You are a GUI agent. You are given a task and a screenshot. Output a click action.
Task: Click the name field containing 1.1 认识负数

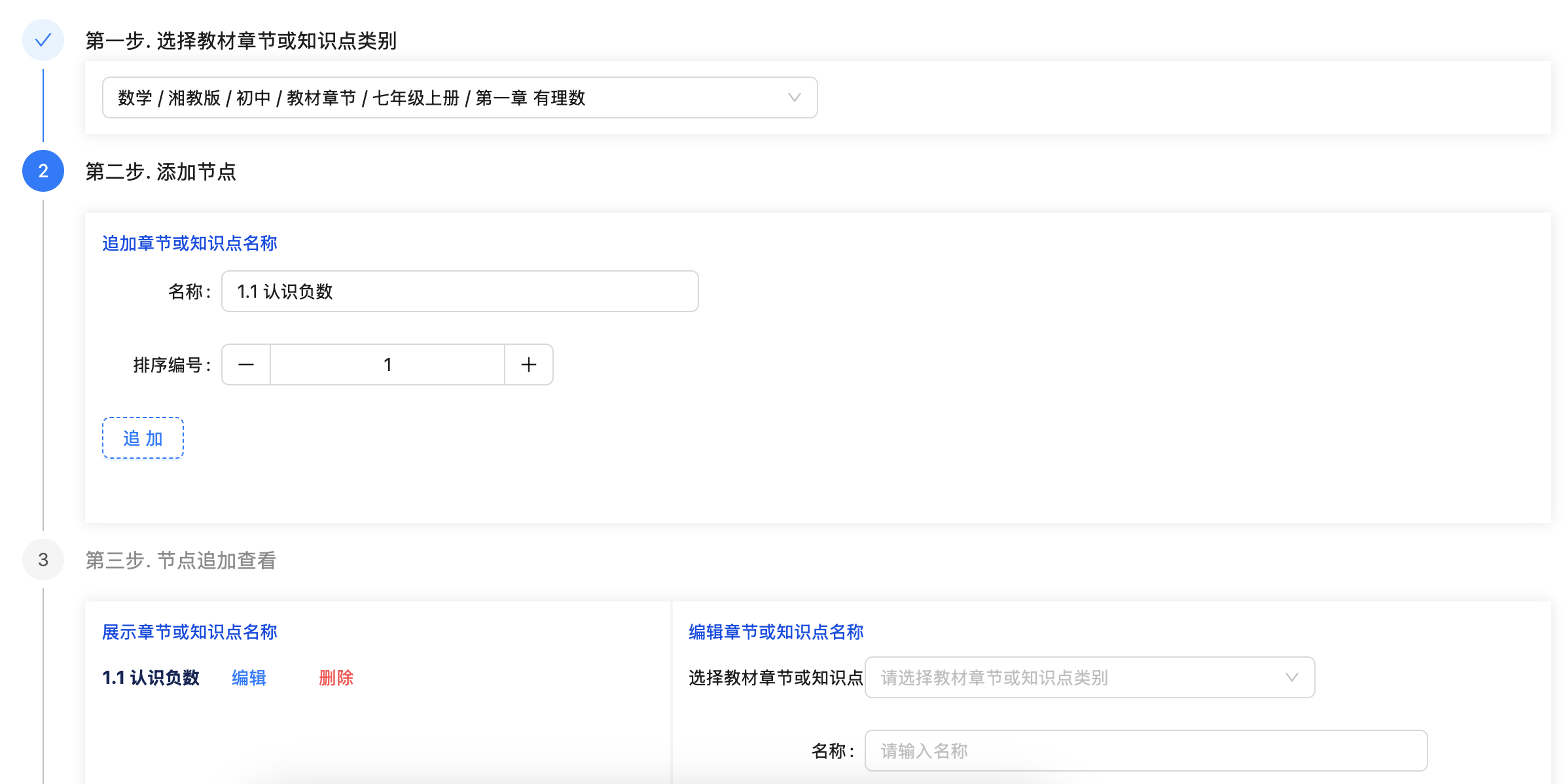[x=459, y=291]
